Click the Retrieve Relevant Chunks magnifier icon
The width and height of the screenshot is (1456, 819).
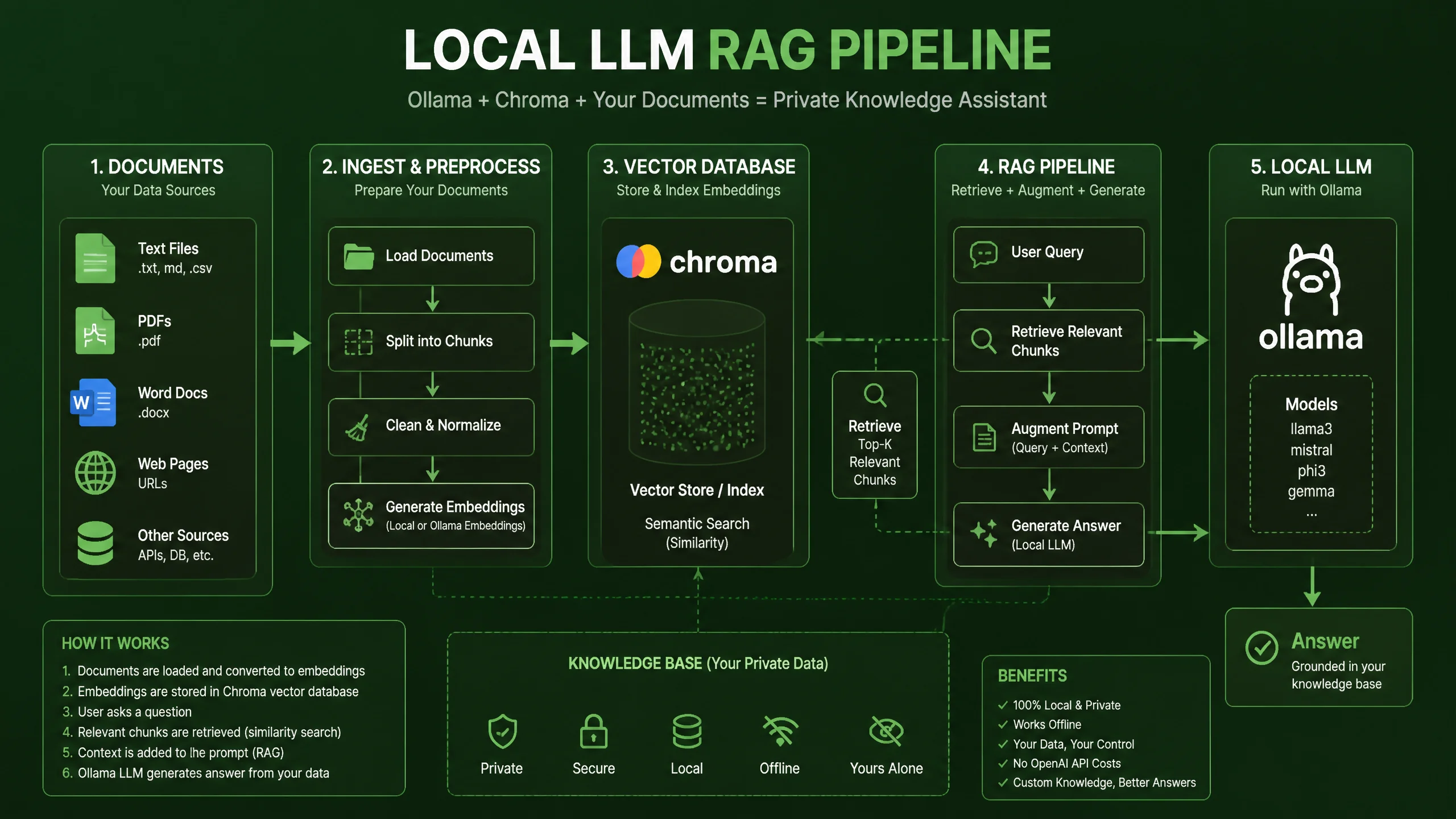point(983,341)
